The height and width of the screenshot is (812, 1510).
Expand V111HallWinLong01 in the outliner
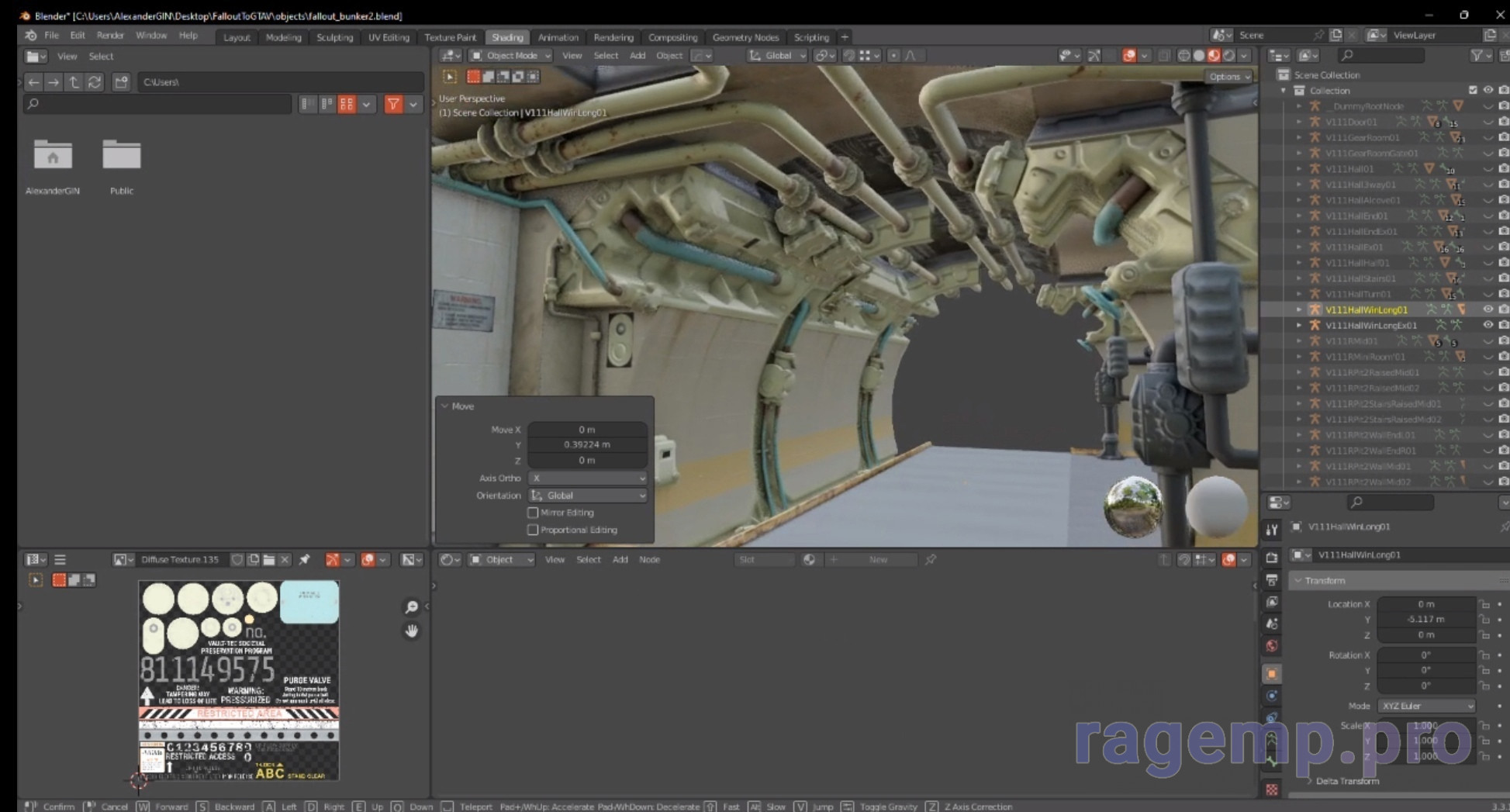pos(1300,309)
